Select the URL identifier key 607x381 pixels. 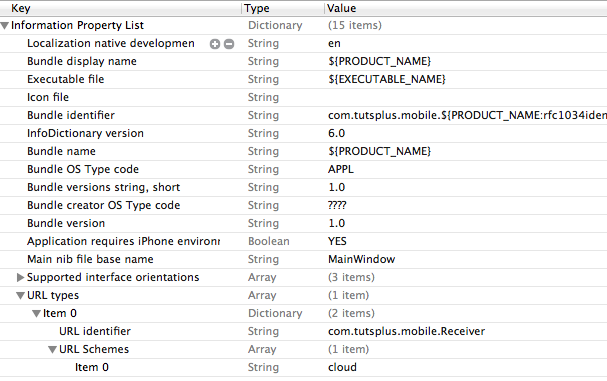95,331
